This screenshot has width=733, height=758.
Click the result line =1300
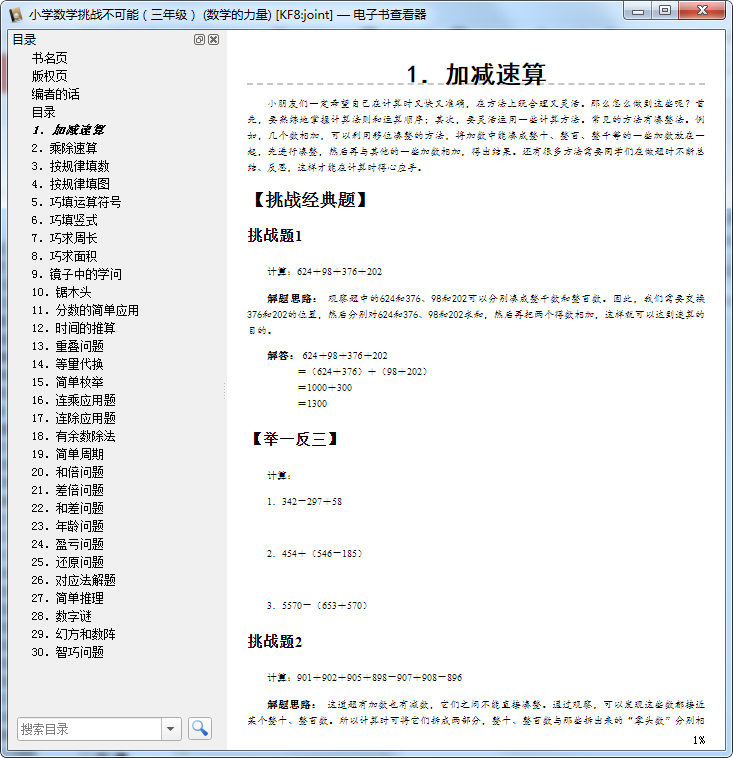click(312, 403)
